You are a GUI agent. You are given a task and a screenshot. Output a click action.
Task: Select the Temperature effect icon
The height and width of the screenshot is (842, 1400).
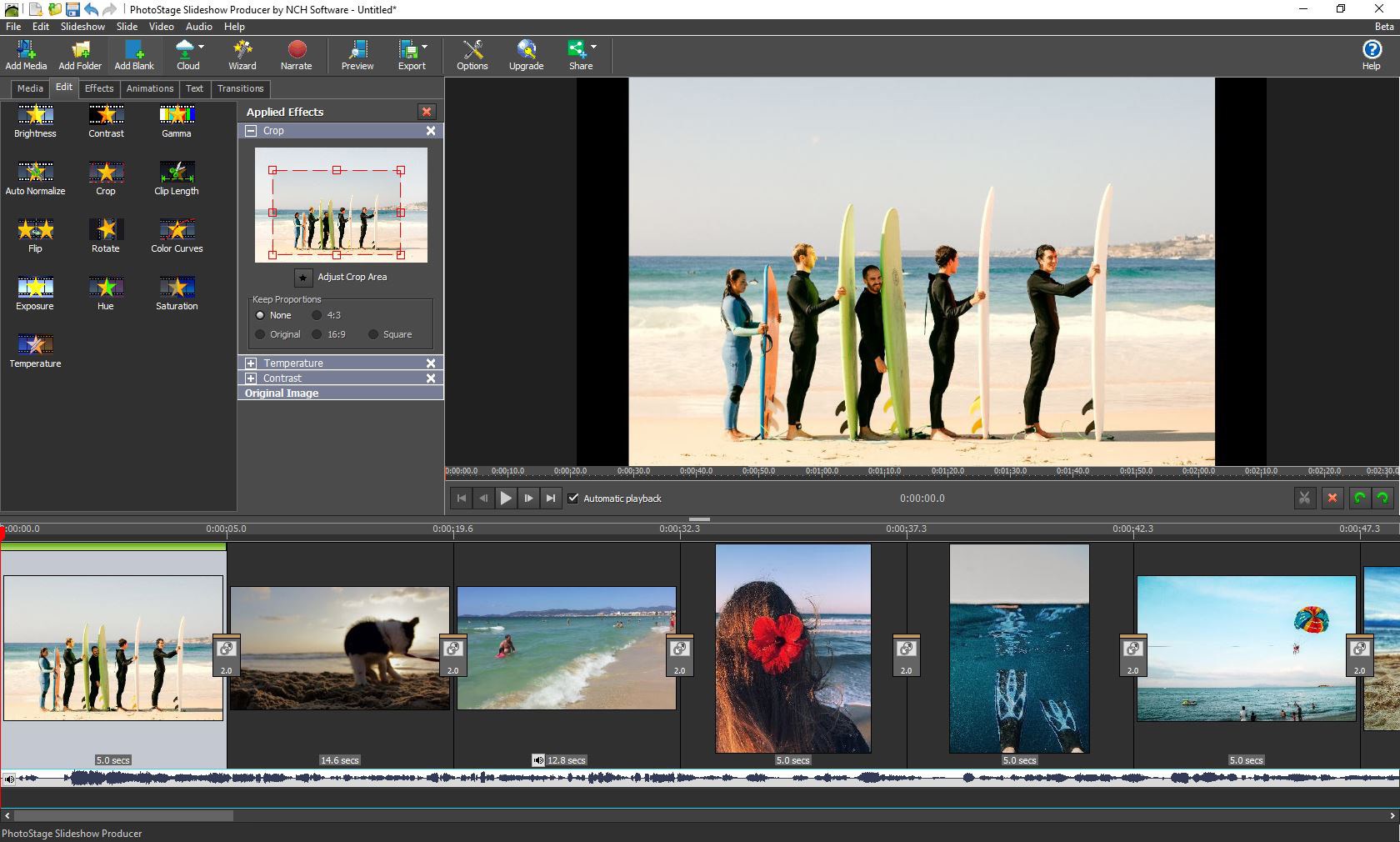35,345
